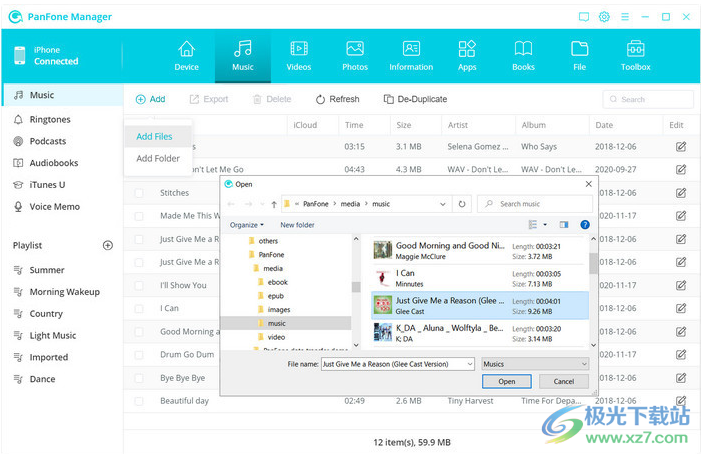The width and height of the screenshot is (701, 454).
Task: Edit the I'll Show You song row
Action: (x=681, y=286)
